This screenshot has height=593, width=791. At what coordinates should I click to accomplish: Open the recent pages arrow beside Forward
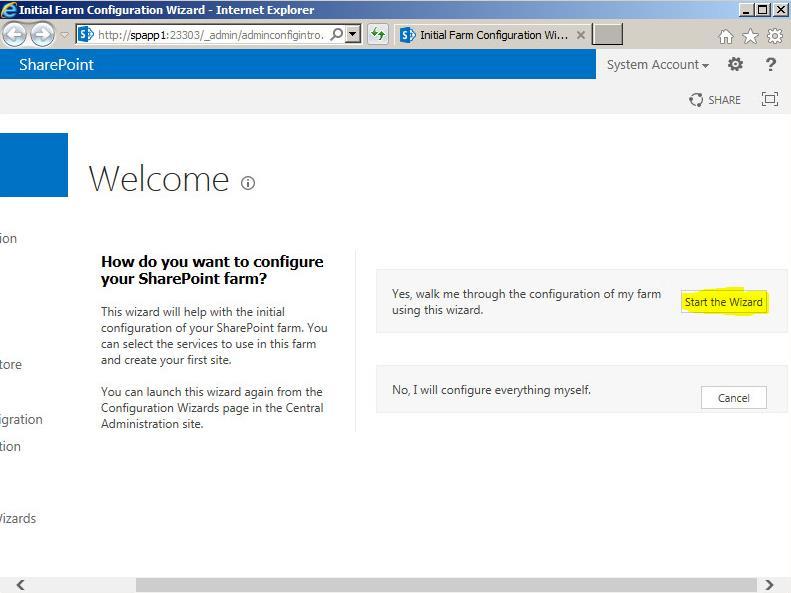pos(65,35)
